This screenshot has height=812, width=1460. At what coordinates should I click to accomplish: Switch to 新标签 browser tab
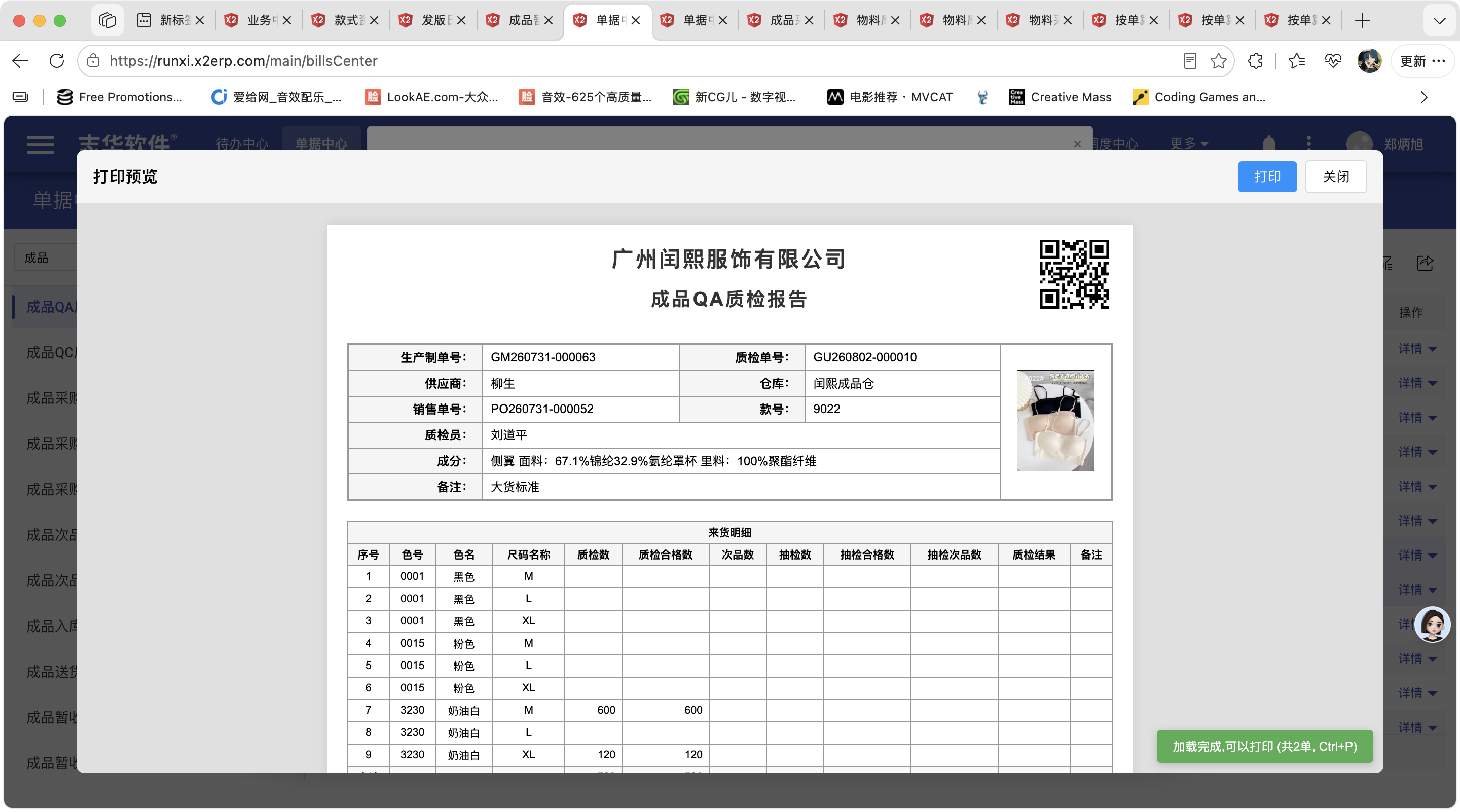(x=170, y=20)
